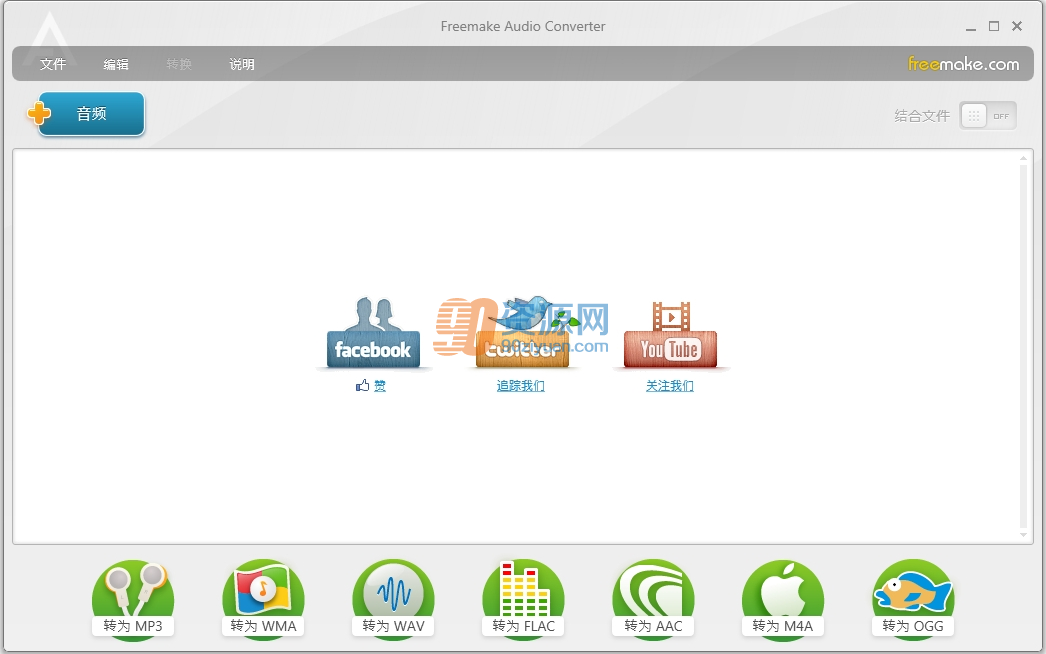The image size is (1046, 654).
Task: Choose the 转为 M4A apple icon
Action: click(783, 600)
